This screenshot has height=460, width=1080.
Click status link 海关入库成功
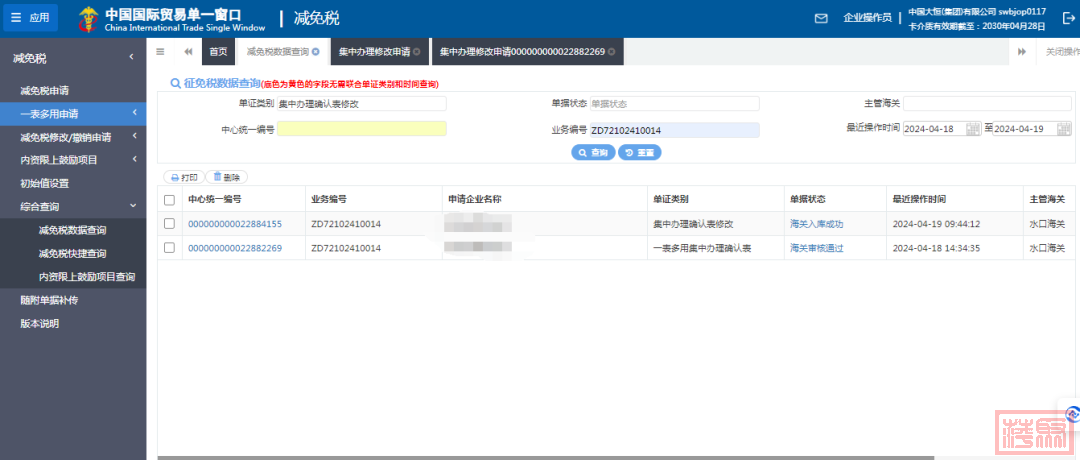817,224
